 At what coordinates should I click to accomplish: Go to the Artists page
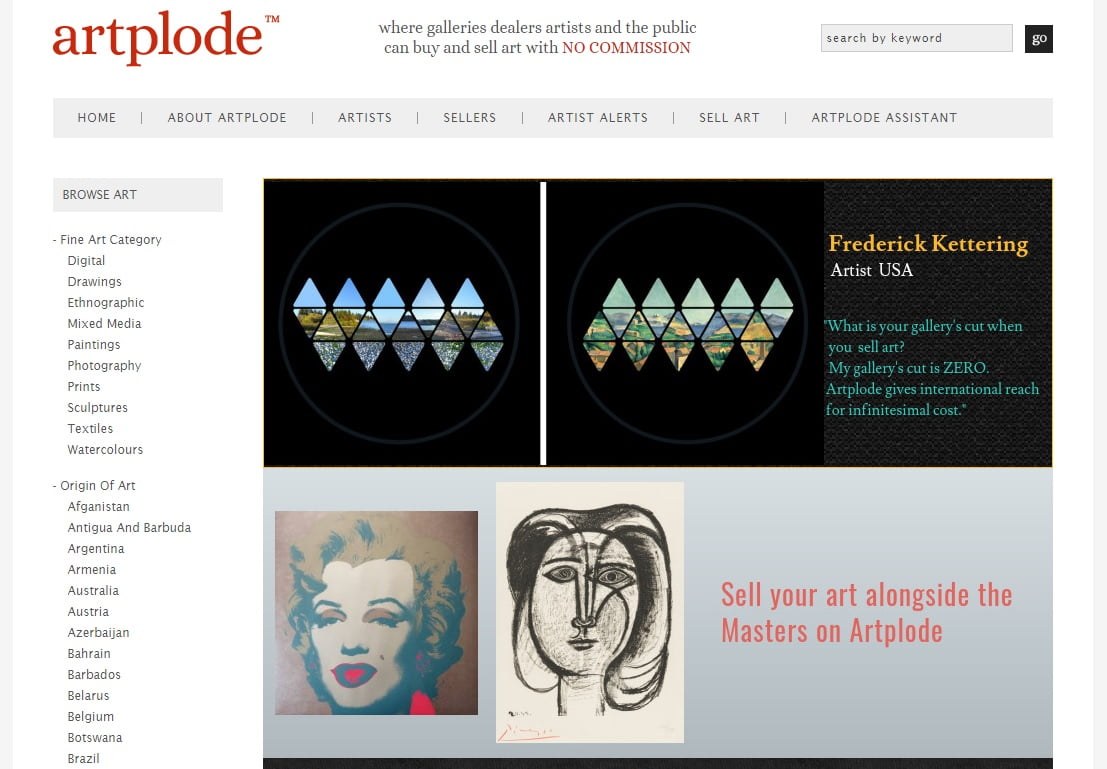tap(365, 118)
